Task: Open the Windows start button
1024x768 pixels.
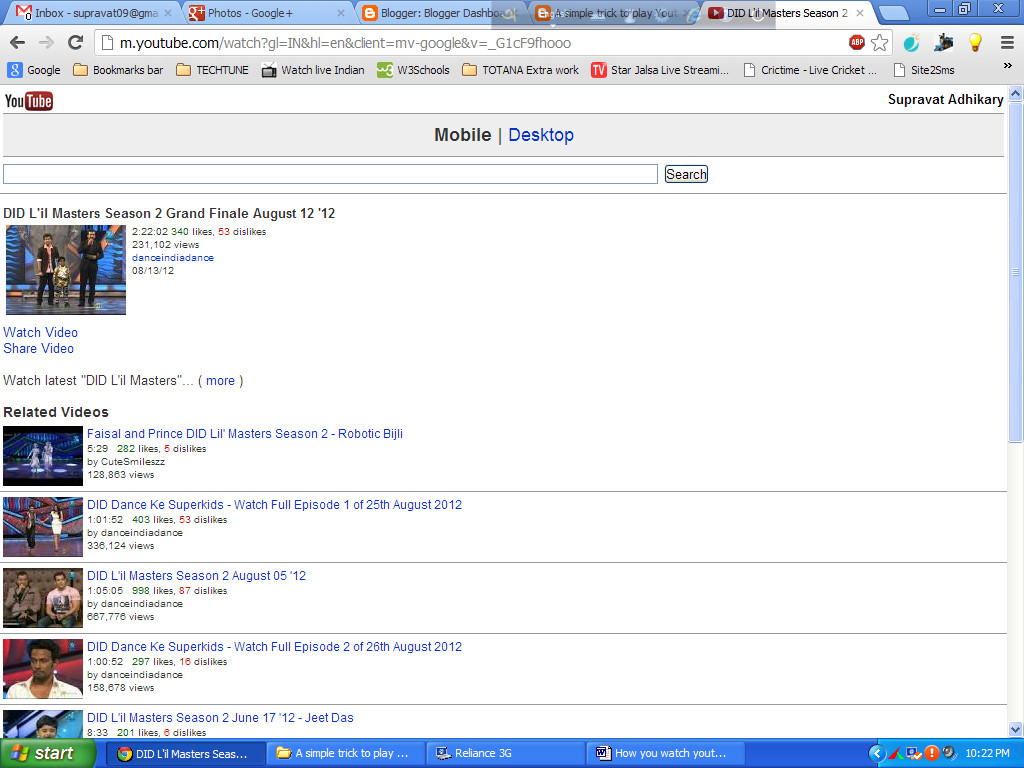Action: pyautogui.click(x=47, y=754)
